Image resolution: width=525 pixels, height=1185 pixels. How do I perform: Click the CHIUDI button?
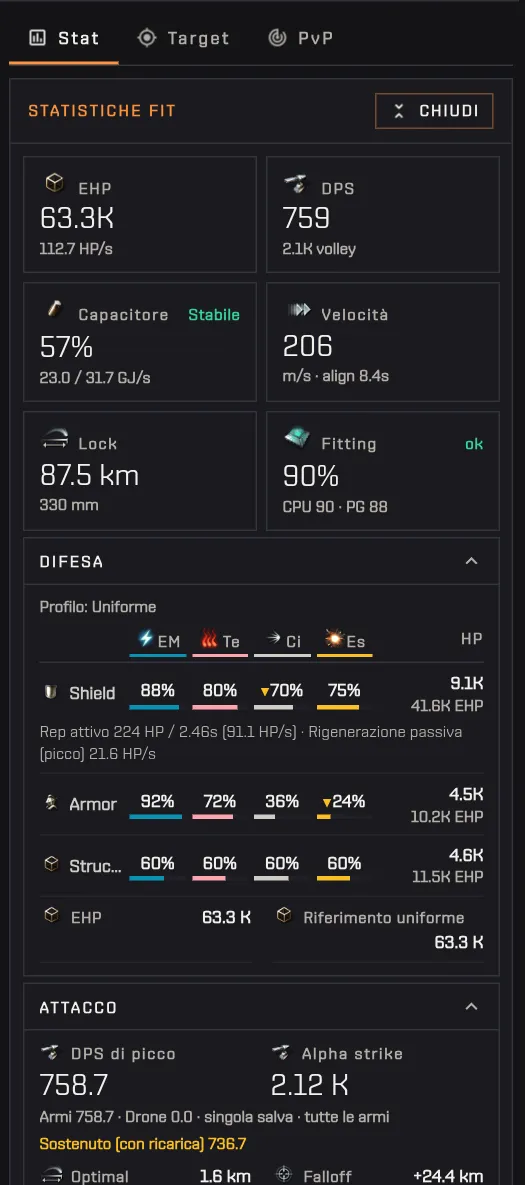click(434, 111)
